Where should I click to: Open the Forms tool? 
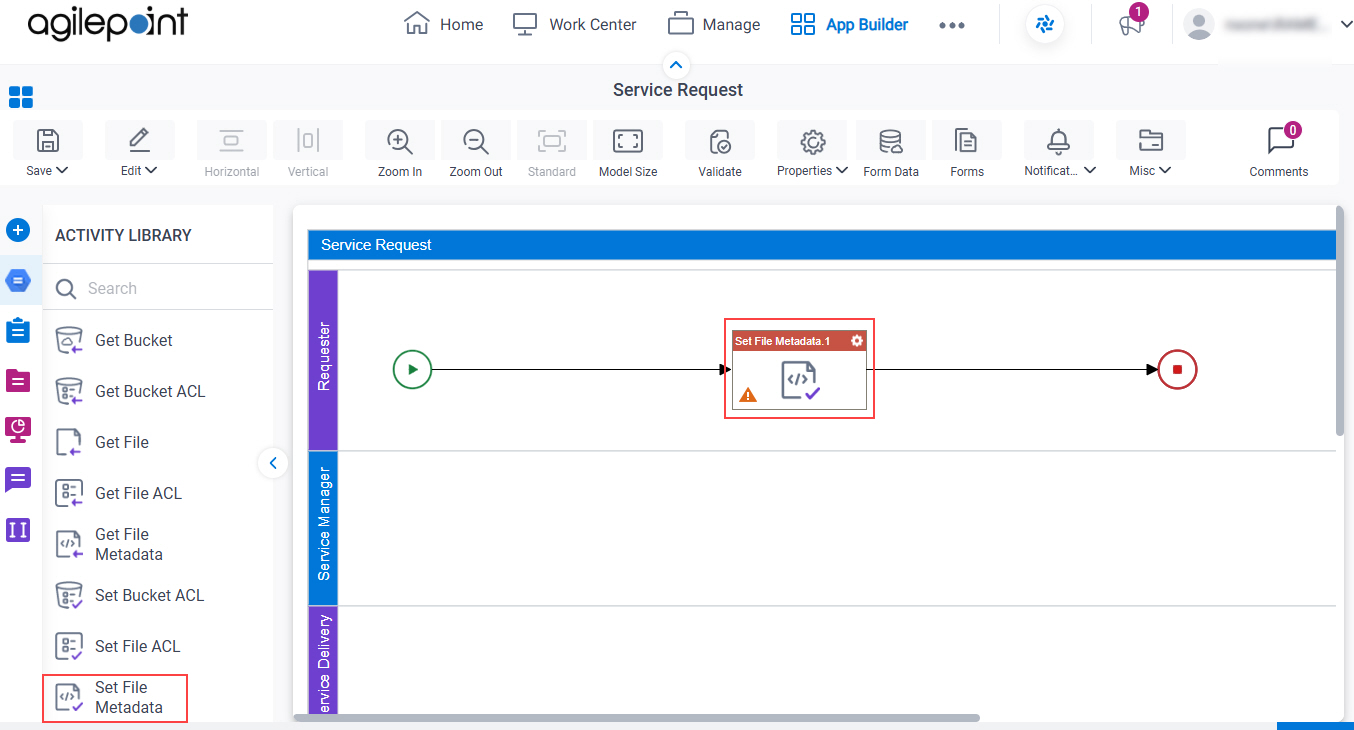pyautogui.click(x=967, y=140)
